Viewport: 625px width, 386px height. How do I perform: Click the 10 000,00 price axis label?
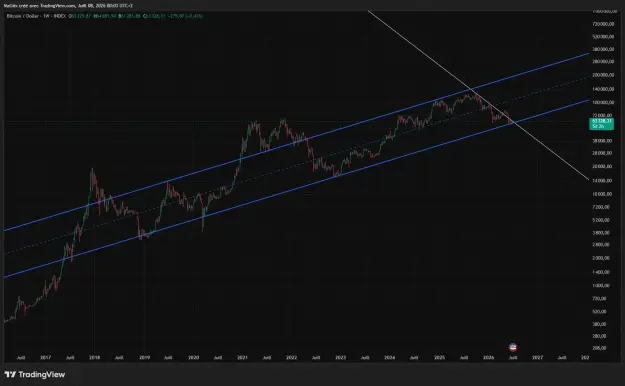602,194
